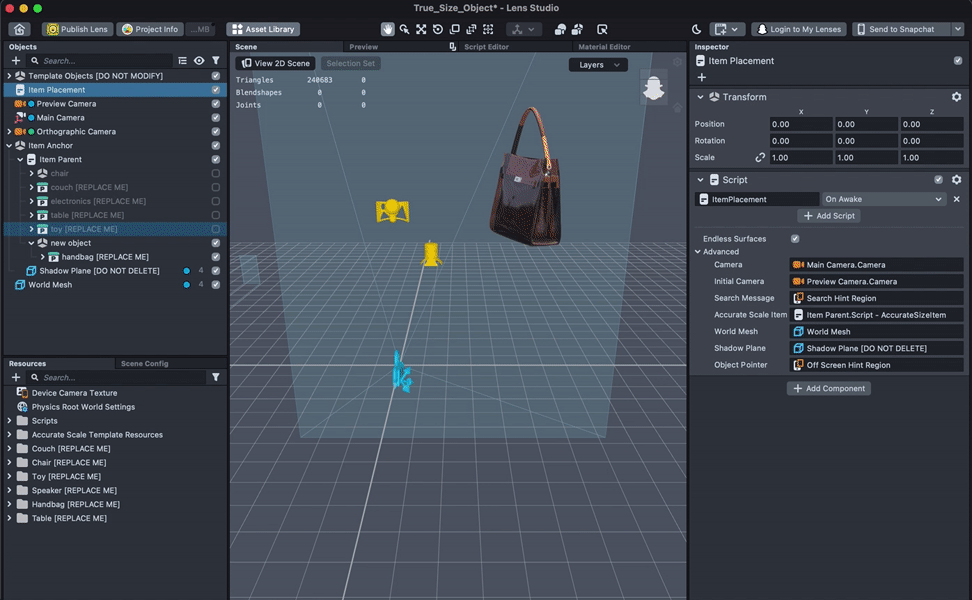This screenshot has height=600, width=972.
Task: Enable the chair object checkbox
Action: point(216,174)
